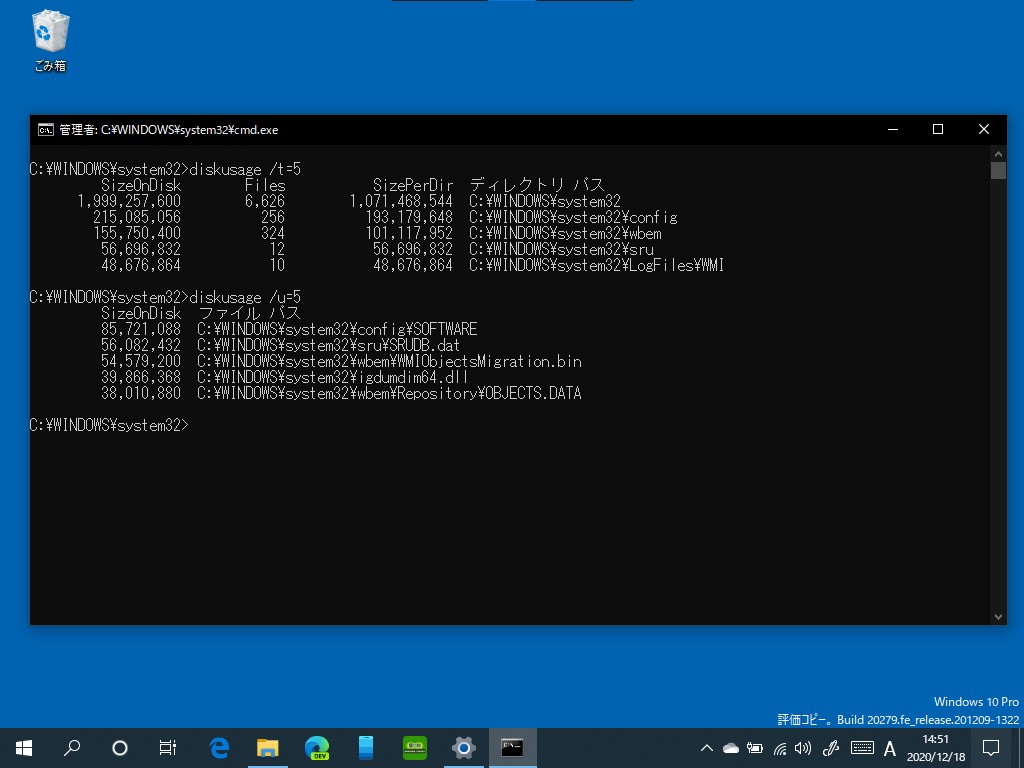1024x768 pixels.
Task: Launch legacy Edge from the taskbar
Action: tap(219, 748)
